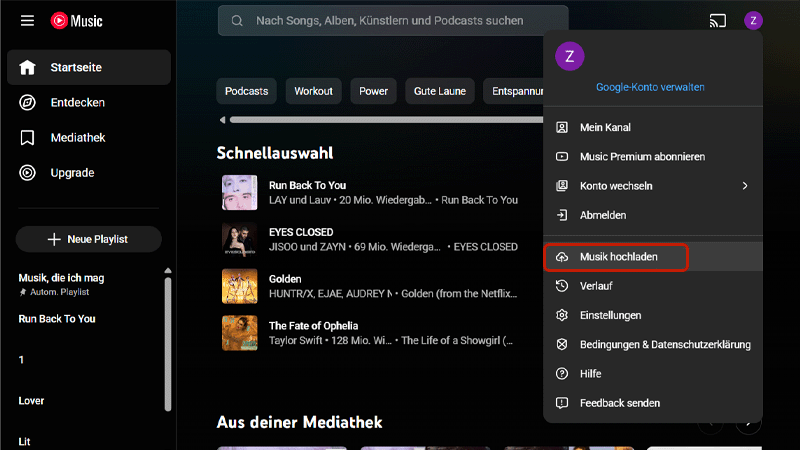Select Music Premium abonnieren menu entry

click(x=653, y=157)
